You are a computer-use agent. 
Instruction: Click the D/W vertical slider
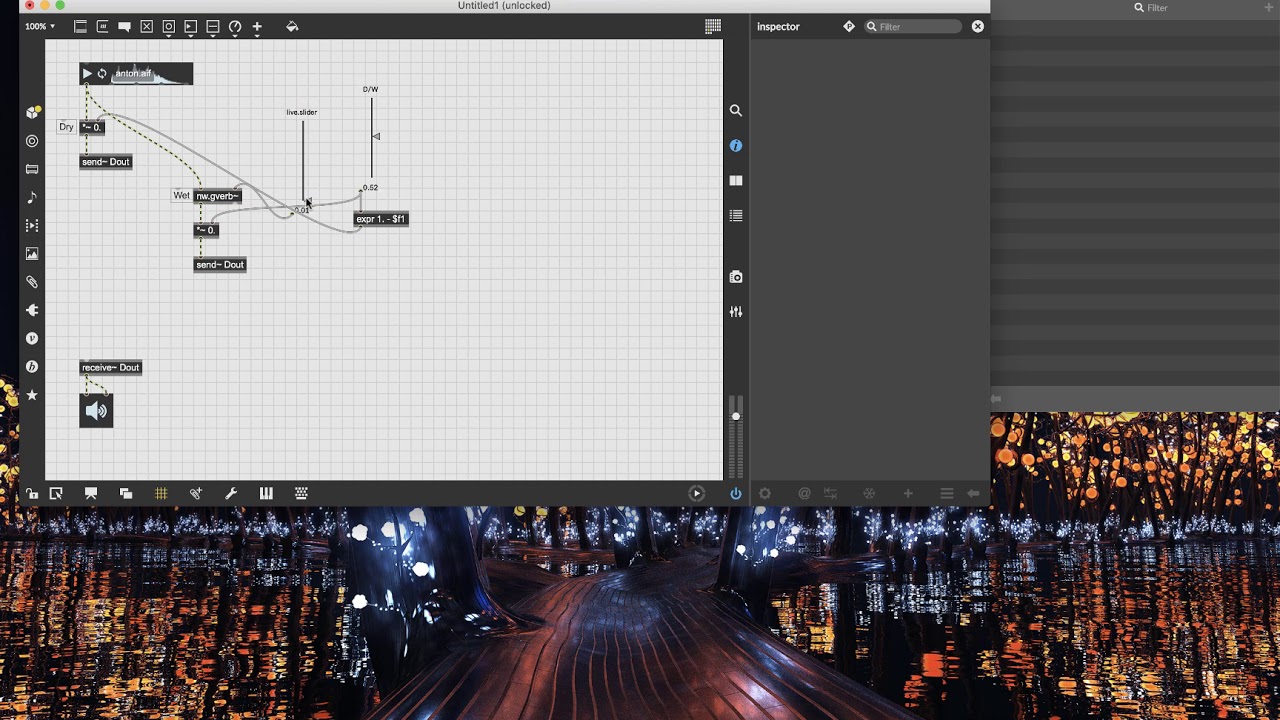coord(372,140)
